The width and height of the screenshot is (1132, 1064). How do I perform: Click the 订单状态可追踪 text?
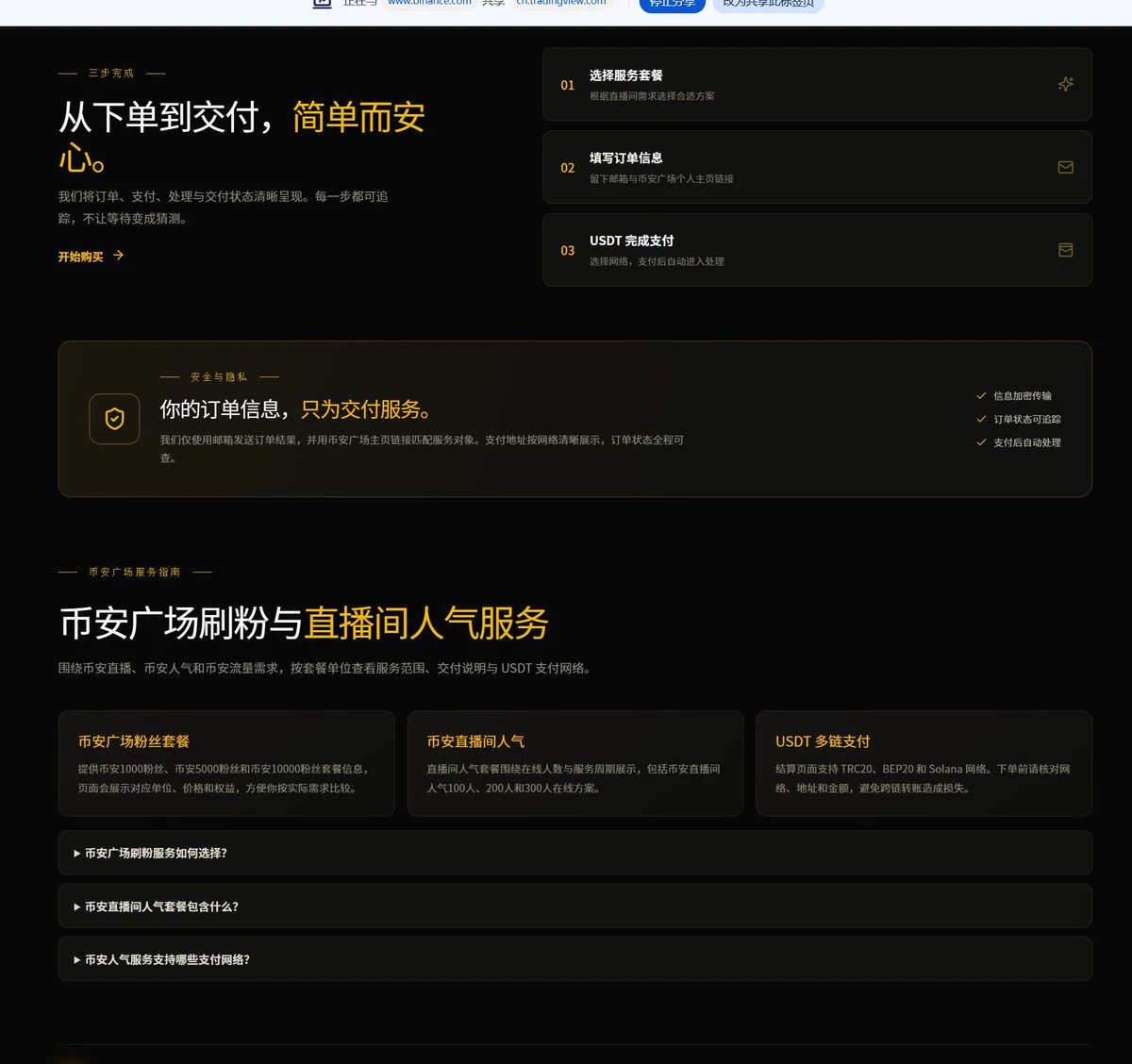pyautogui.click(x=1027, y=419)
